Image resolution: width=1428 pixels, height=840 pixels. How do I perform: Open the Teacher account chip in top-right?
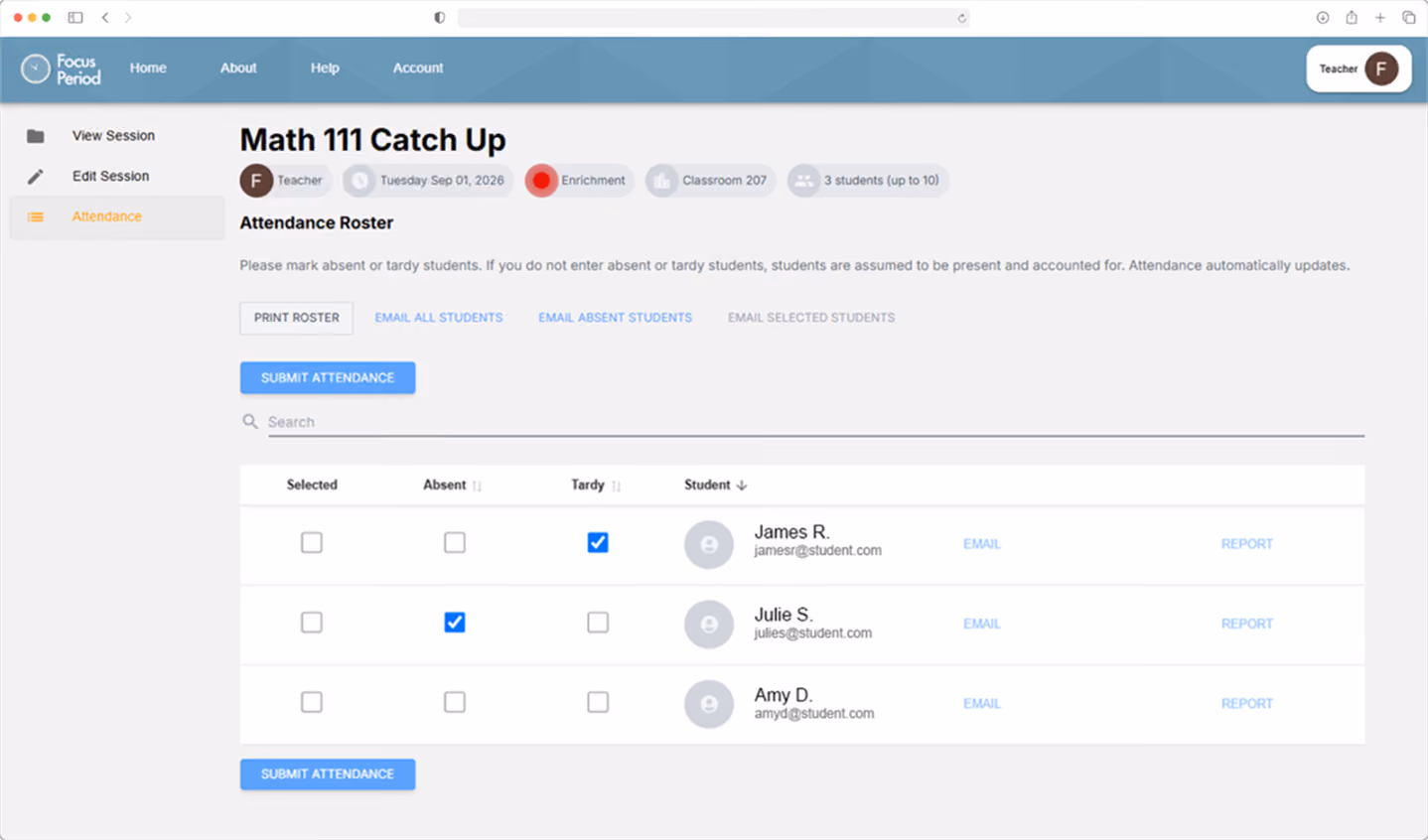click(1358, 69)
